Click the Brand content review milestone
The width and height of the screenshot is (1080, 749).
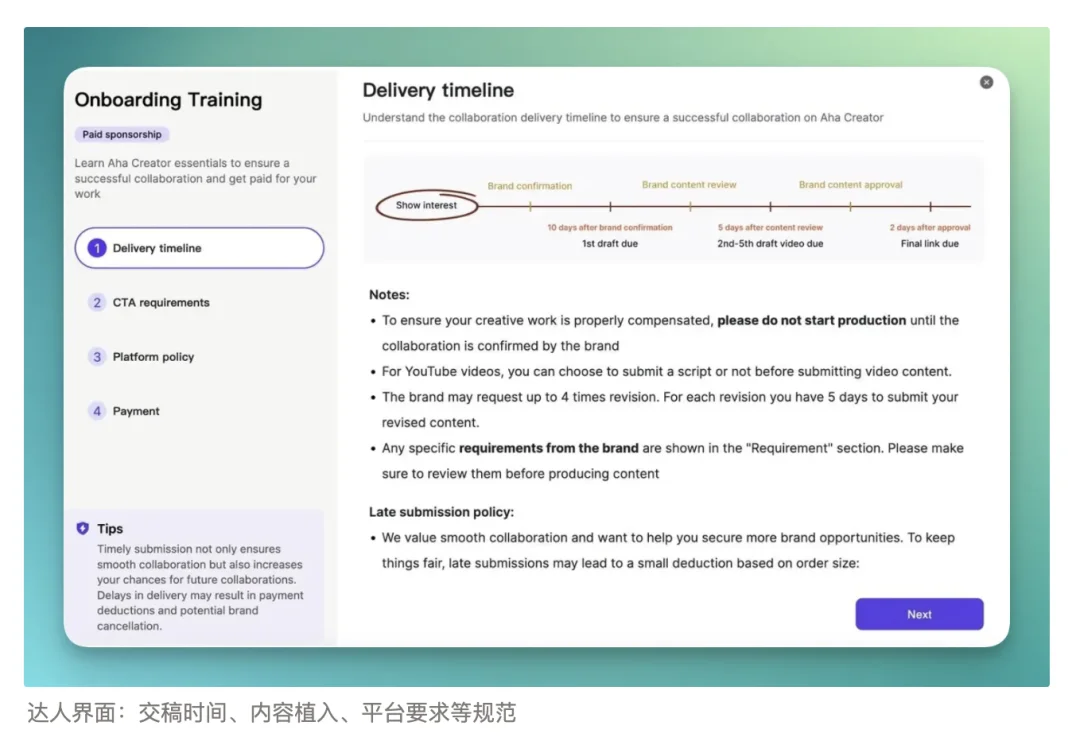[690, 185]
